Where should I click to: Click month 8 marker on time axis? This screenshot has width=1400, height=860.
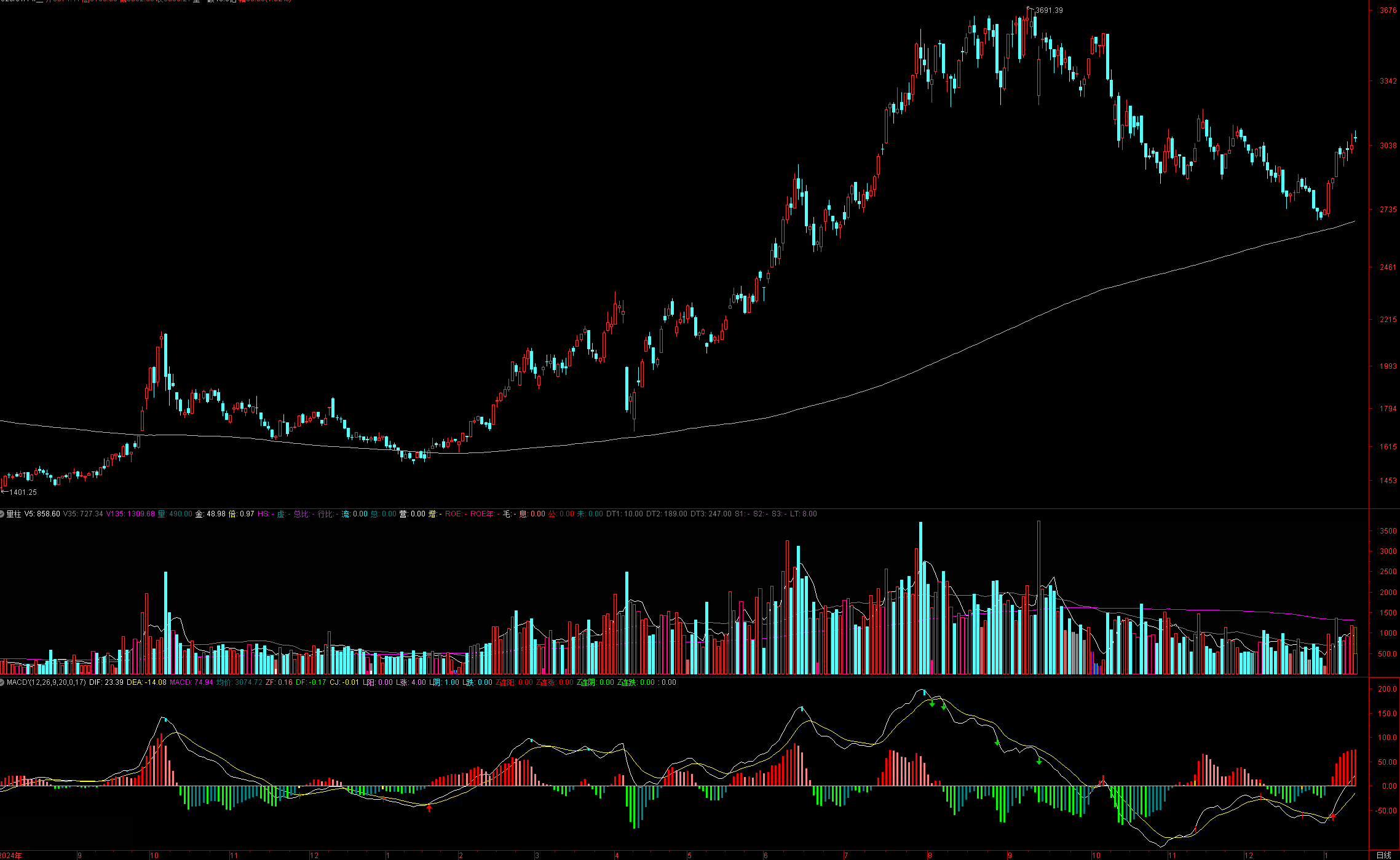[930, 855]
